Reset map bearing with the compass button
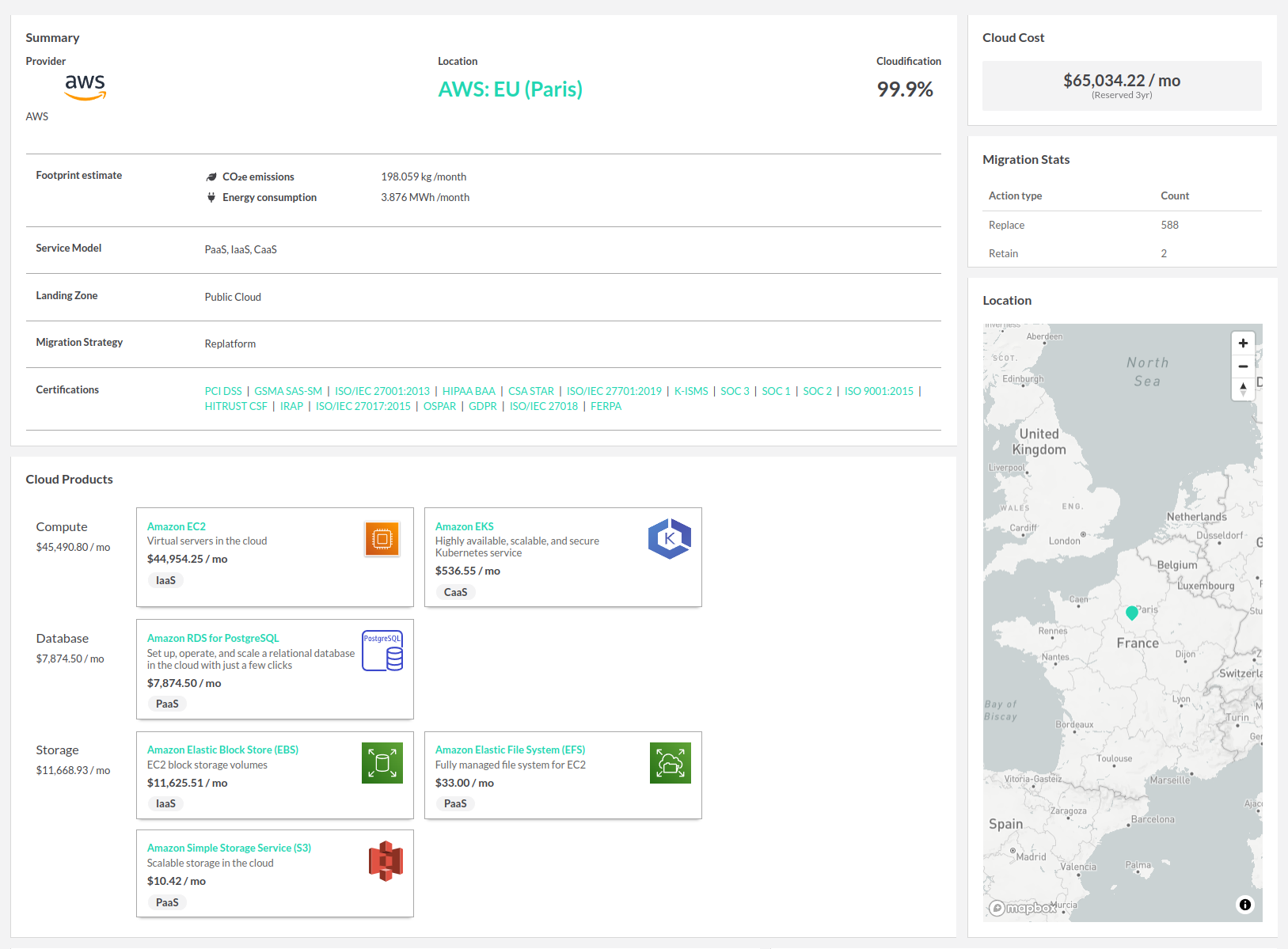 click(x=1243, y=389)
